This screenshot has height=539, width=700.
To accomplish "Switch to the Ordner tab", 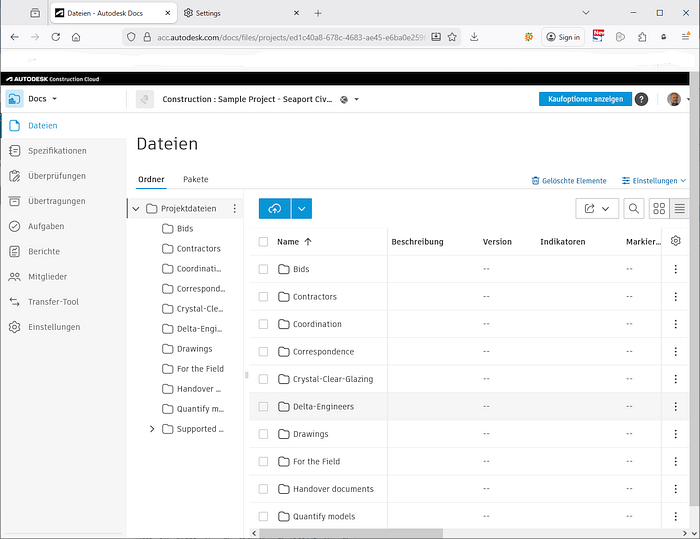I will point(151,179).
